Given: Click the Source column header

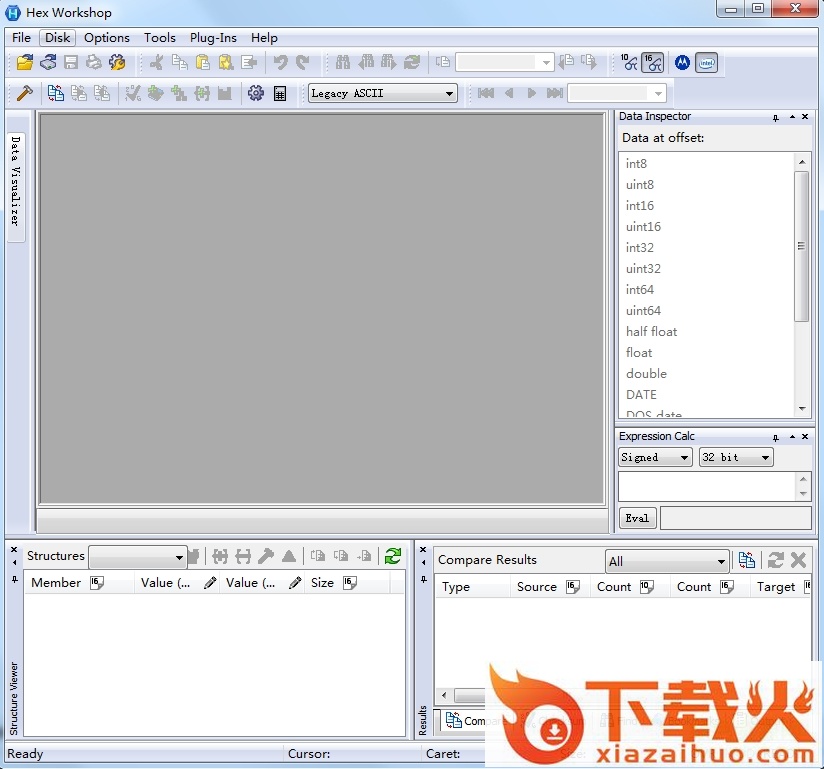Looking at the screenshot, I should pyautogui.click(x=550, y=587).
